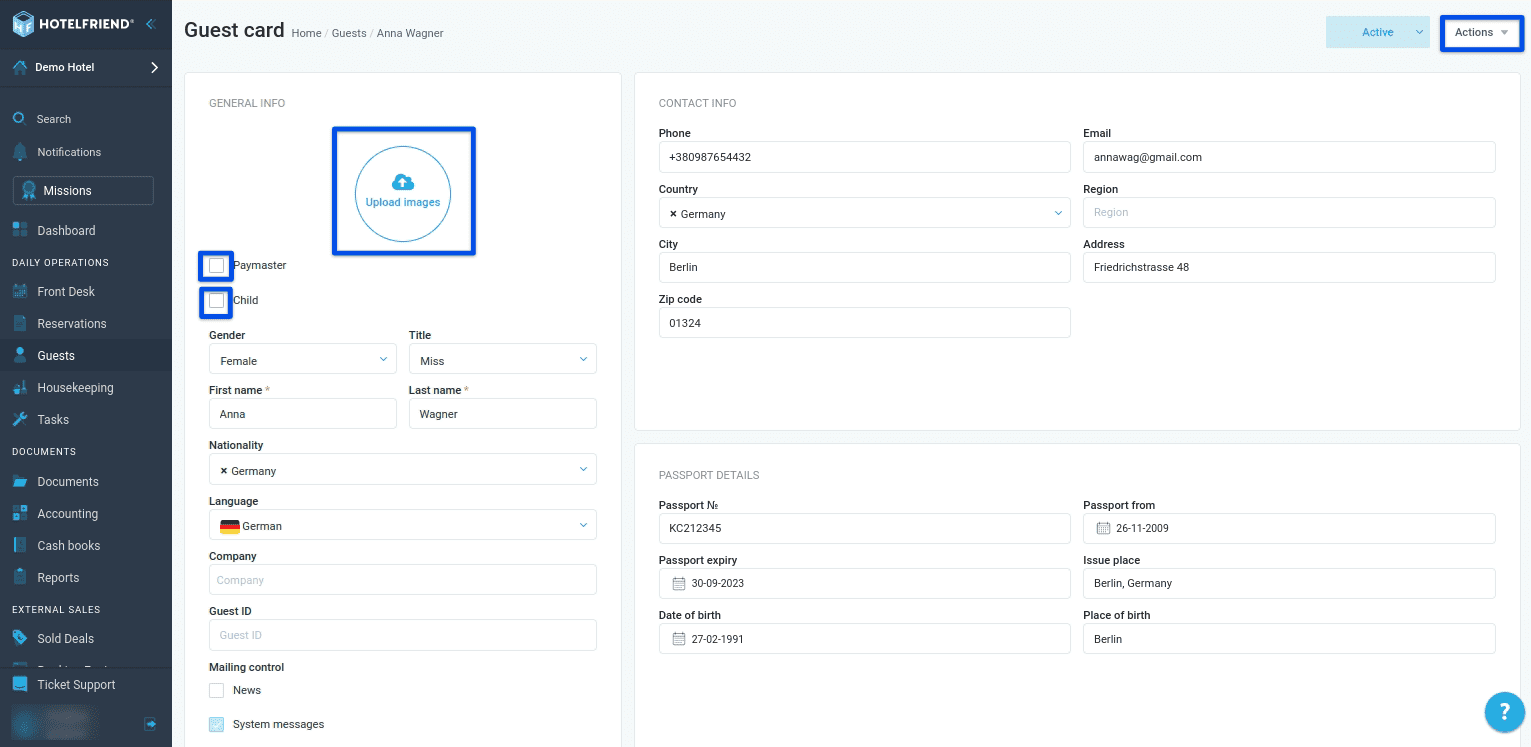
Task: Click the Tasks wrench icon
Action: (x=20, y=419)
